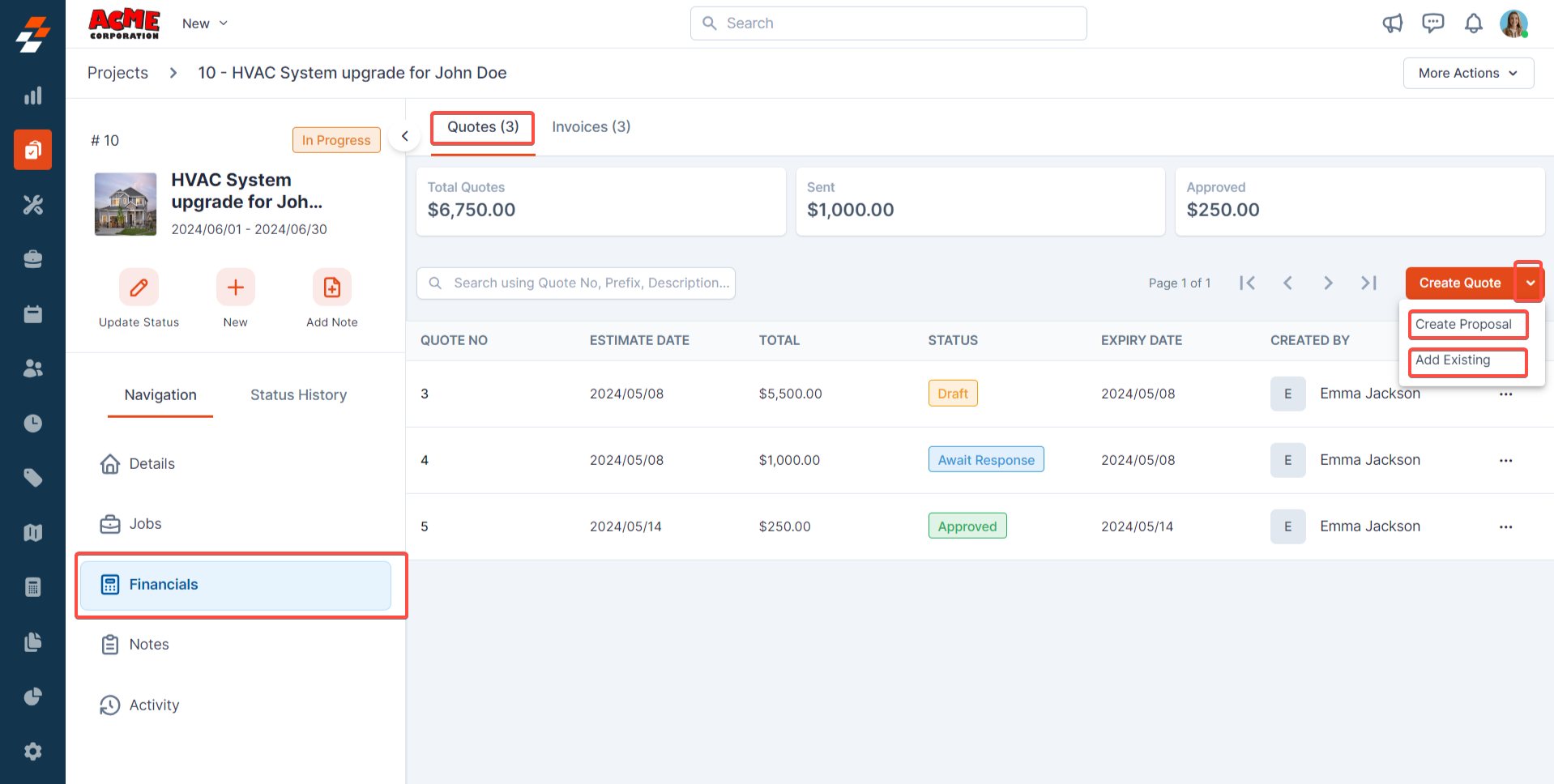Click the Create Quote button
Screen dimensions: 1554x784
(x=1459, y=283)
